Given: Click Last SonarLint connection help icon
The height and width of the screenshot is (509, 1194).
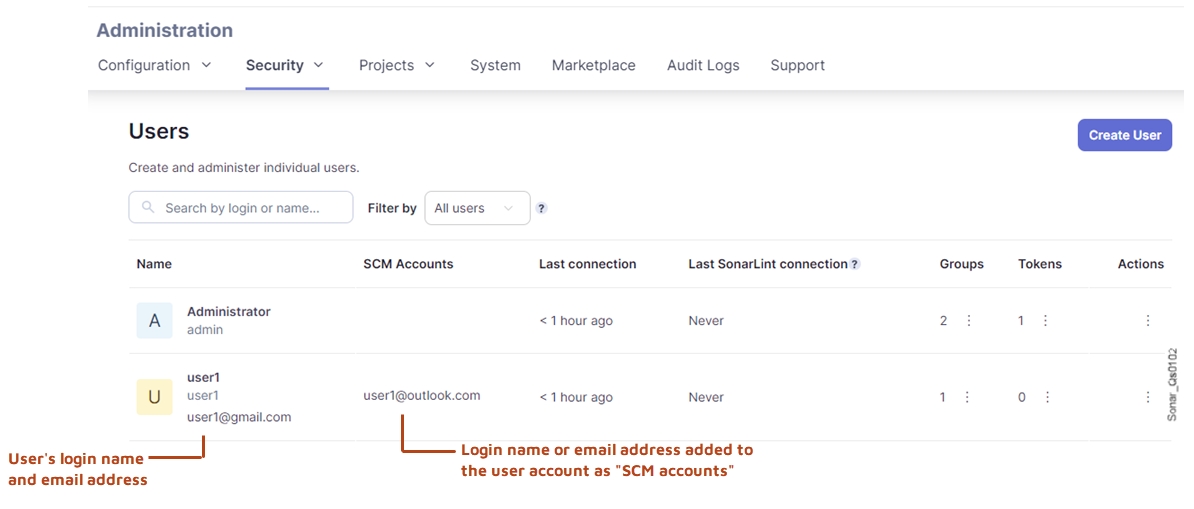Looking at the screenshot, I should [855, 265].
